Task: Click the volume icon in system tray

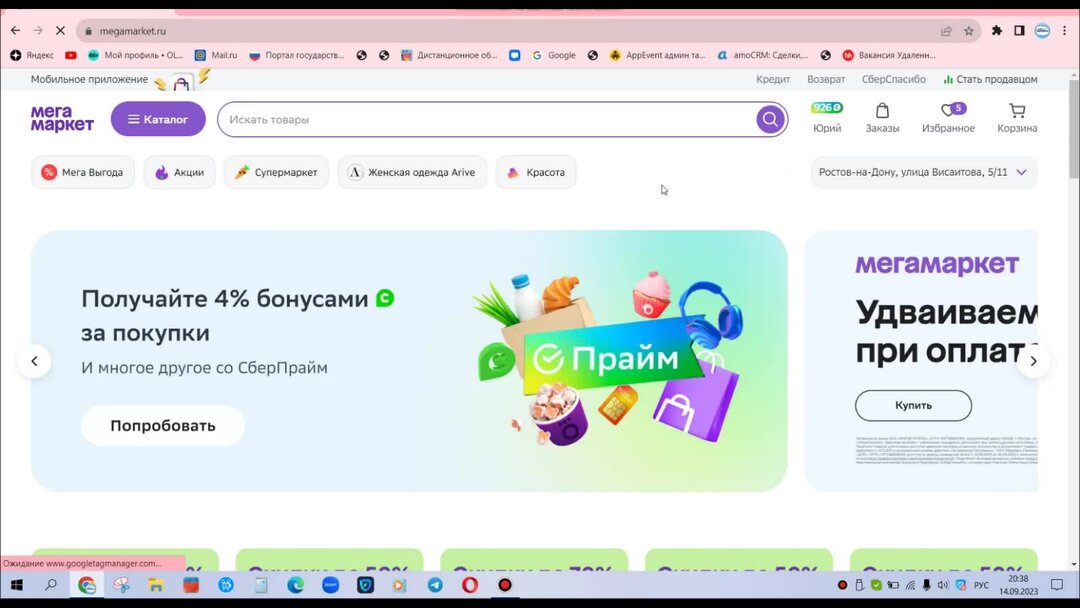Action: point(943,585)
